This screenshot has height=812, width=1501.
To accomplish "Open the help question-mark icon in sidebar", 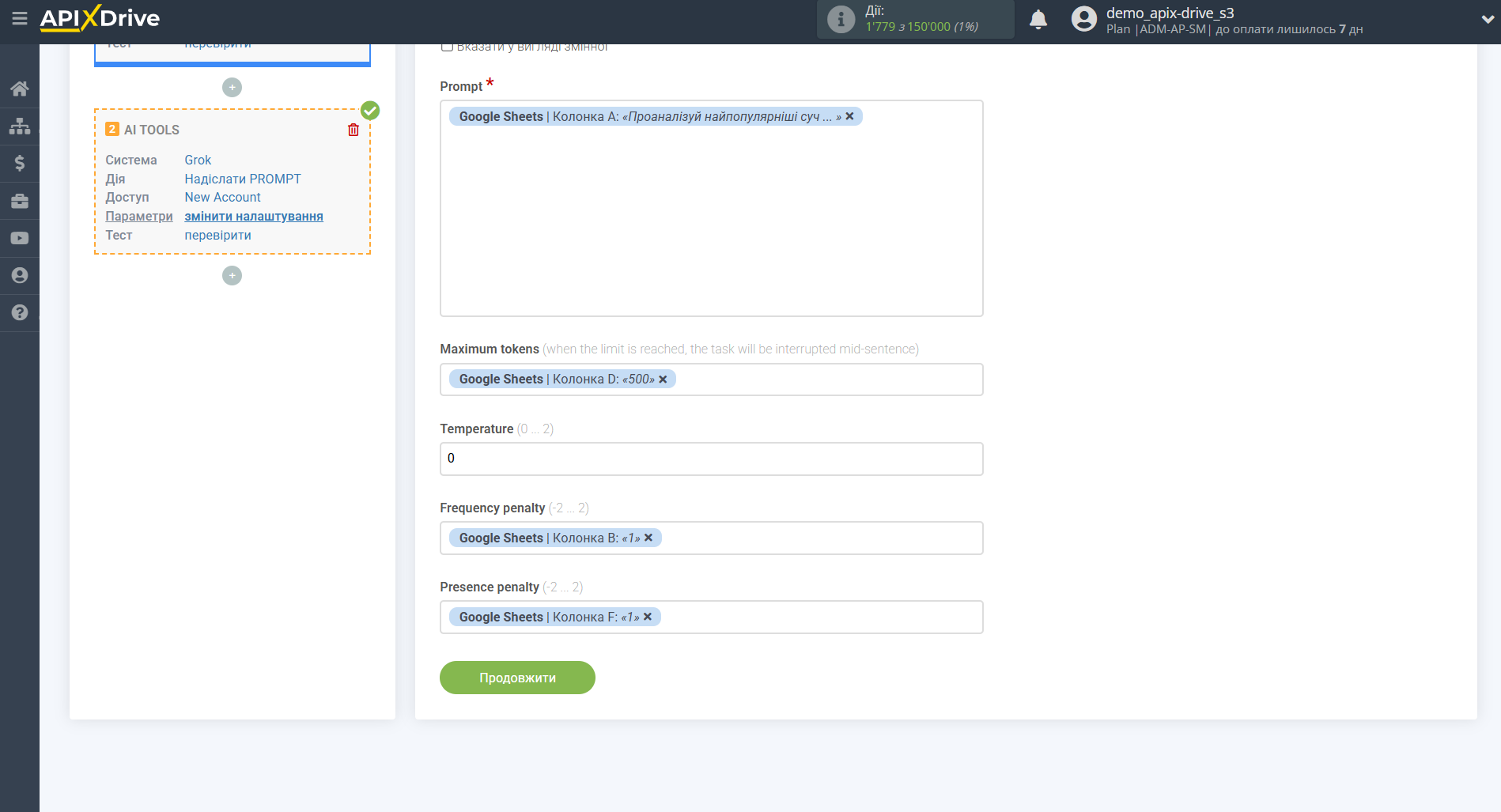I will 20,312.
